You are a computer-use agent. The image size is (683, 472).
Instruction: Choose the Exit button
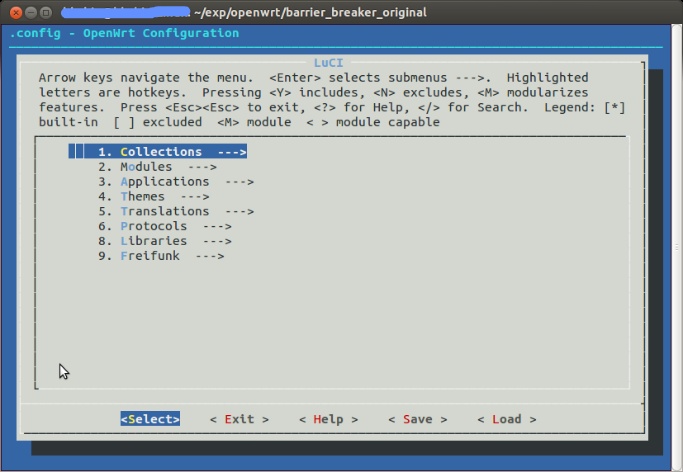239,419
